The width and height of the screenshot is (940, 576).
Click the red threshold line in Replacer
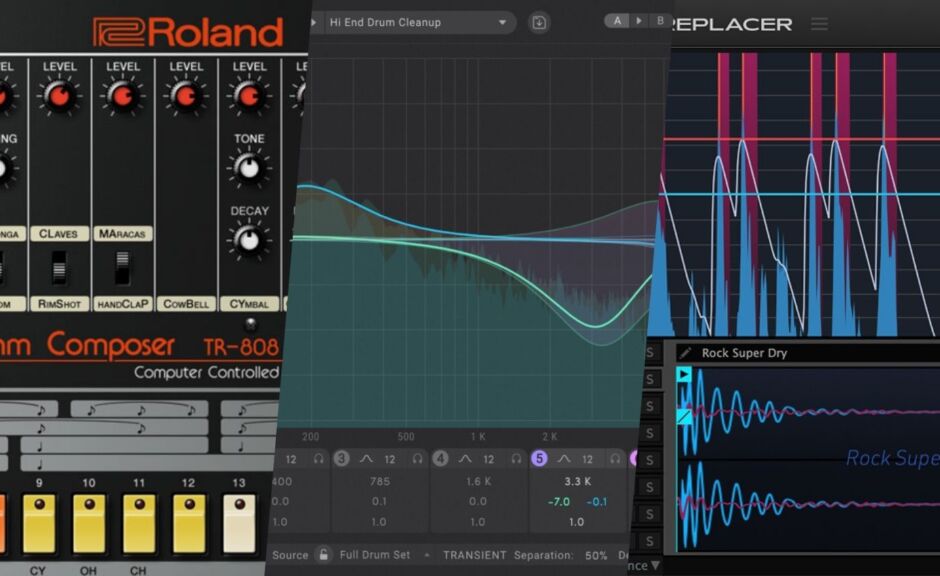(801, 139)
